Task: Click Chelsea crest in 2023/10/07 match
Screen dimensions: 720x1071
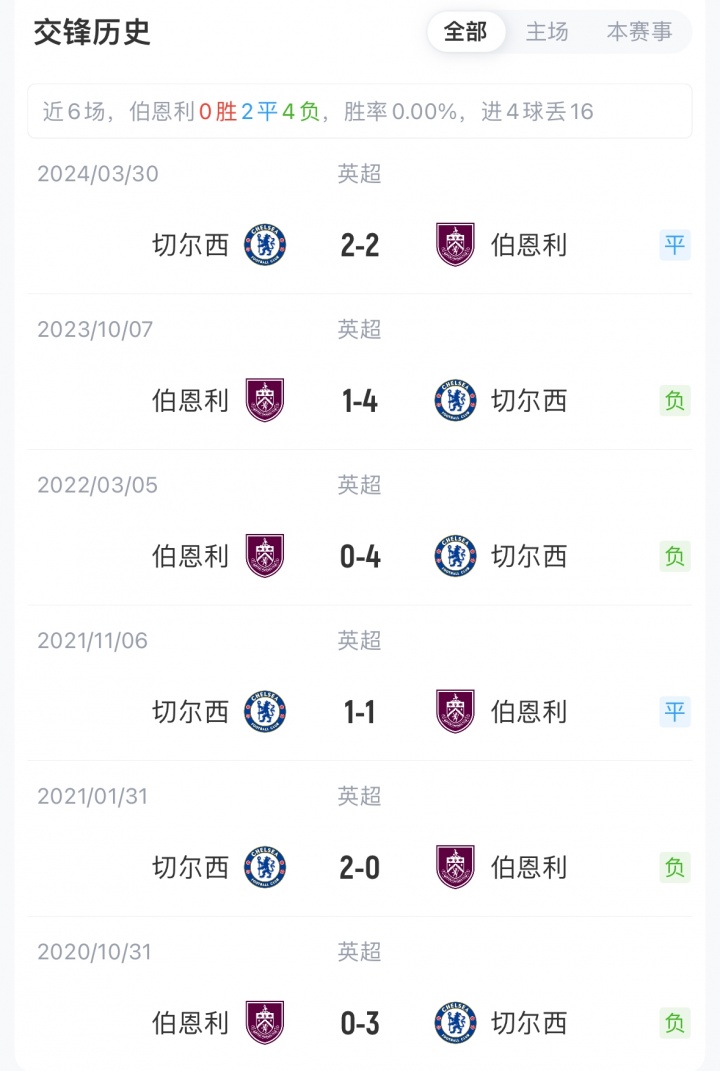Action: [x=455, y=401]
